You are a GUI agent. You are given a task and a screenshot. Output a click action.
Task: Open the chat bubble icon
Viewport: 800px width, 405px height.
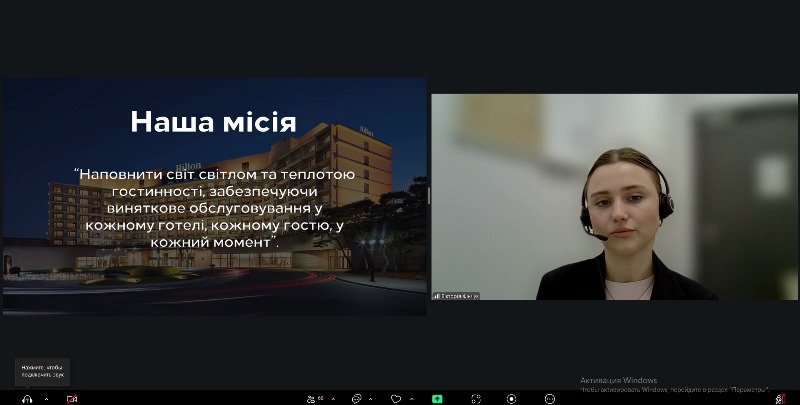(357, 399)
